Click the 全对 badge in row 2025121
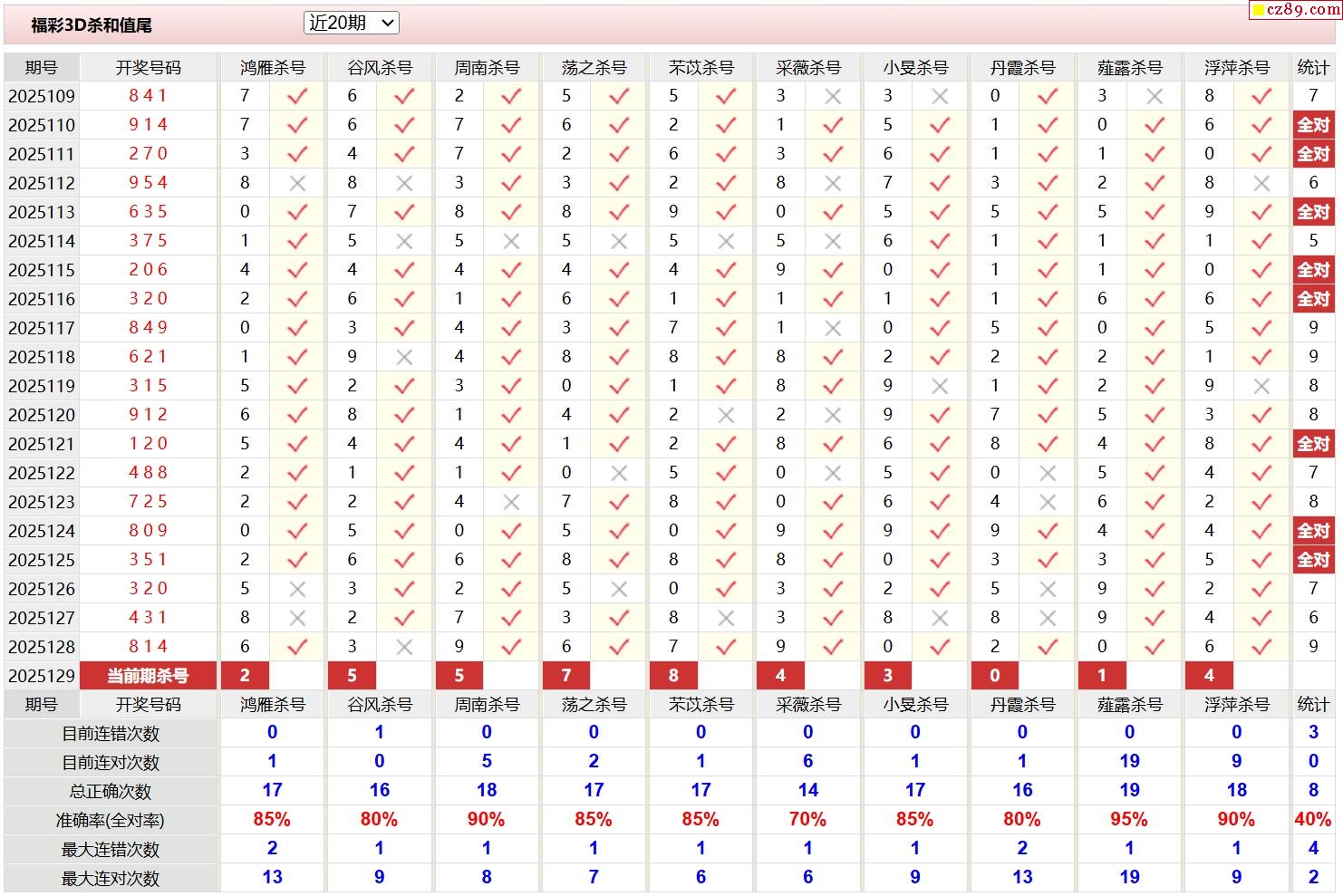Image resolution: width=1343 pixels, height=896 pixels. 1313,444
